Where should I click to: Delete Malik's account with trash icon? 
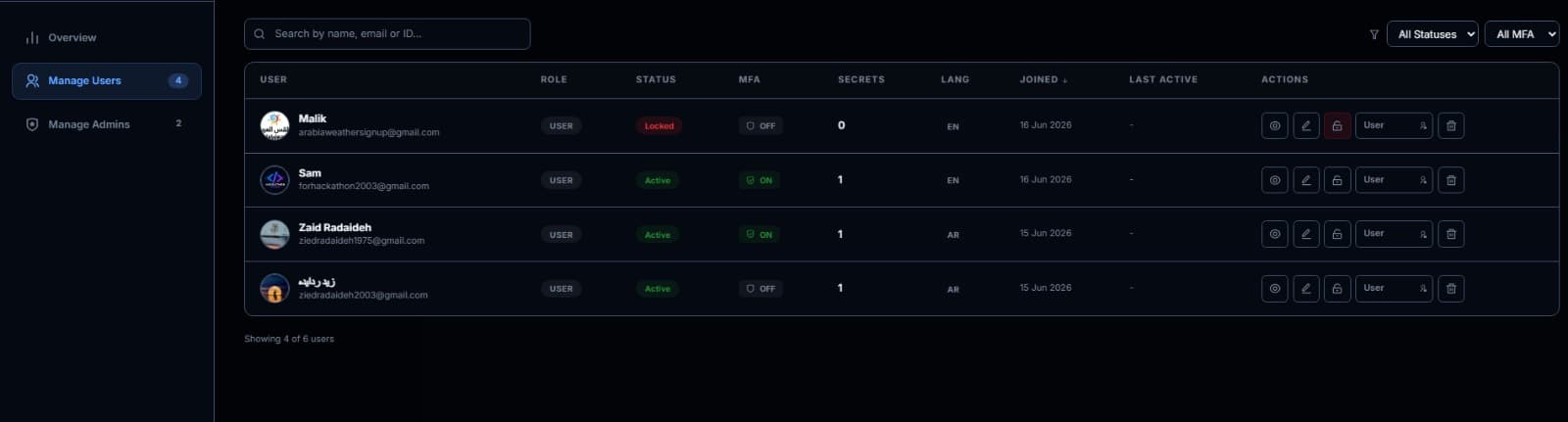pos(1450,125)
